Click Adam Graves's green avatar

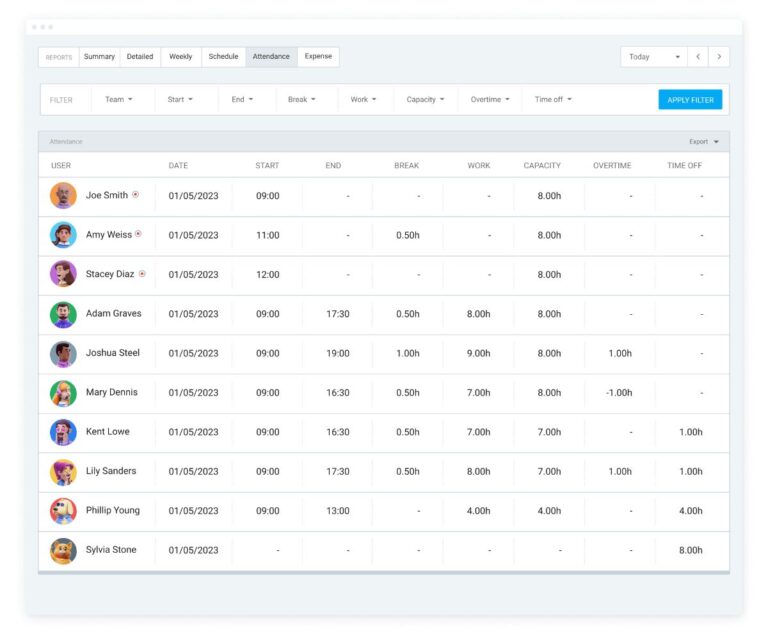pos(63,314)
